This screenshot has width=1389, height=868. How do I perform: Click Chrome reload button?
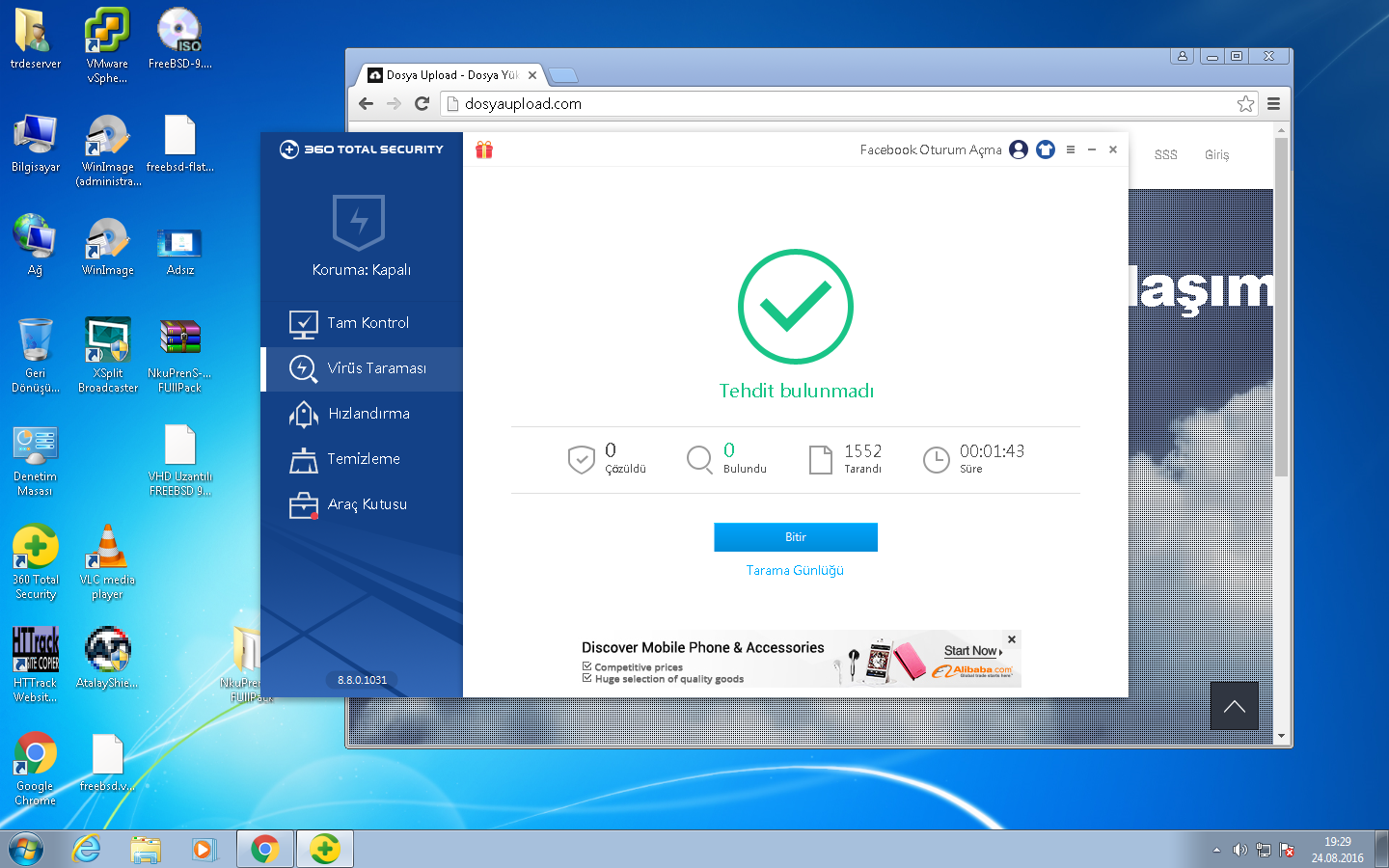[x=422, y=103]
